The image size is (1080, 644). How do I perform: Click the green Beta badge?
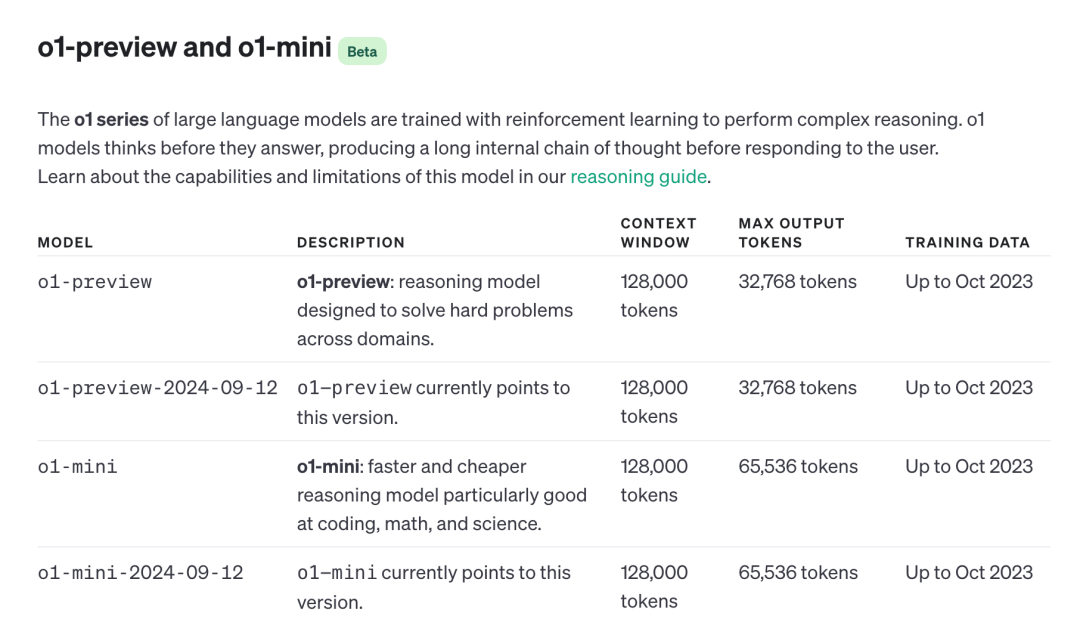coord(362,51)
